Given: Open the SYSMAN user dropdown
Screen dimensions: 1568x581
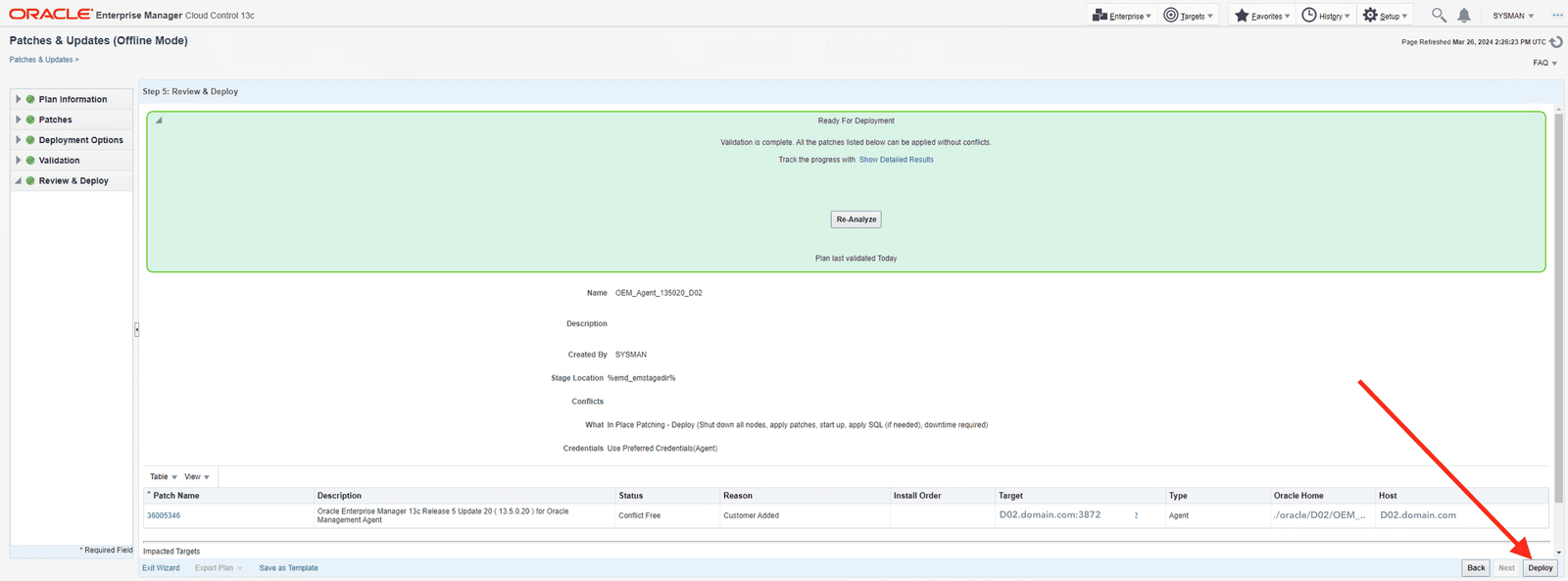Looking at the screenshot, I should point(1513,16).
